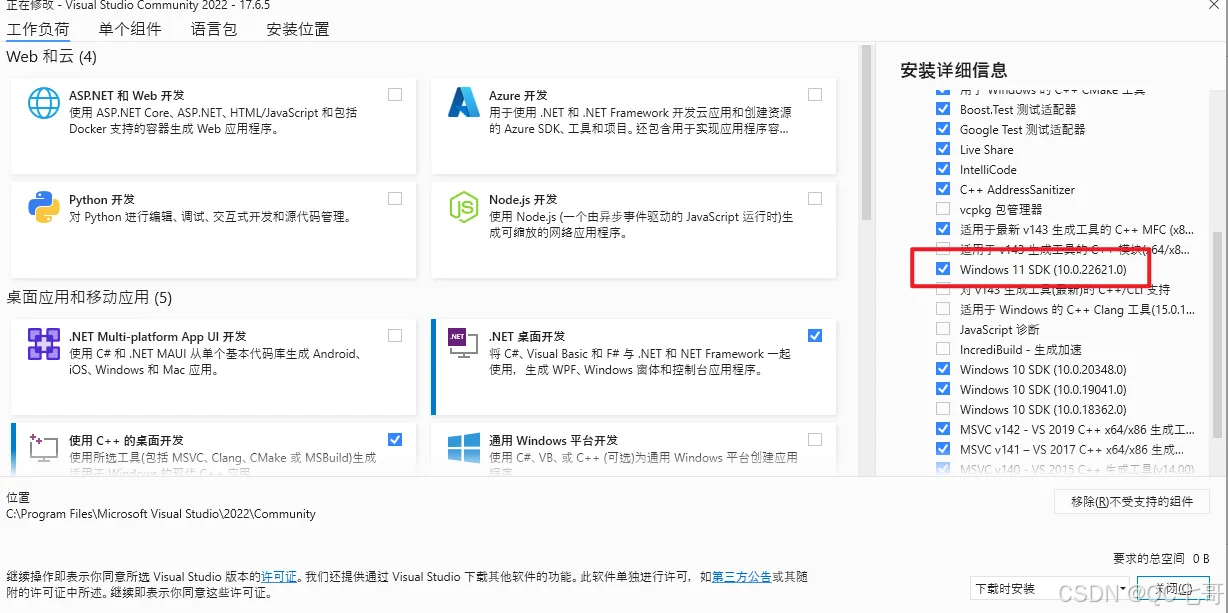
Task: Enable the ASP.NET 和 Web 开发 workload checkbox
Action: coord(395,95)
